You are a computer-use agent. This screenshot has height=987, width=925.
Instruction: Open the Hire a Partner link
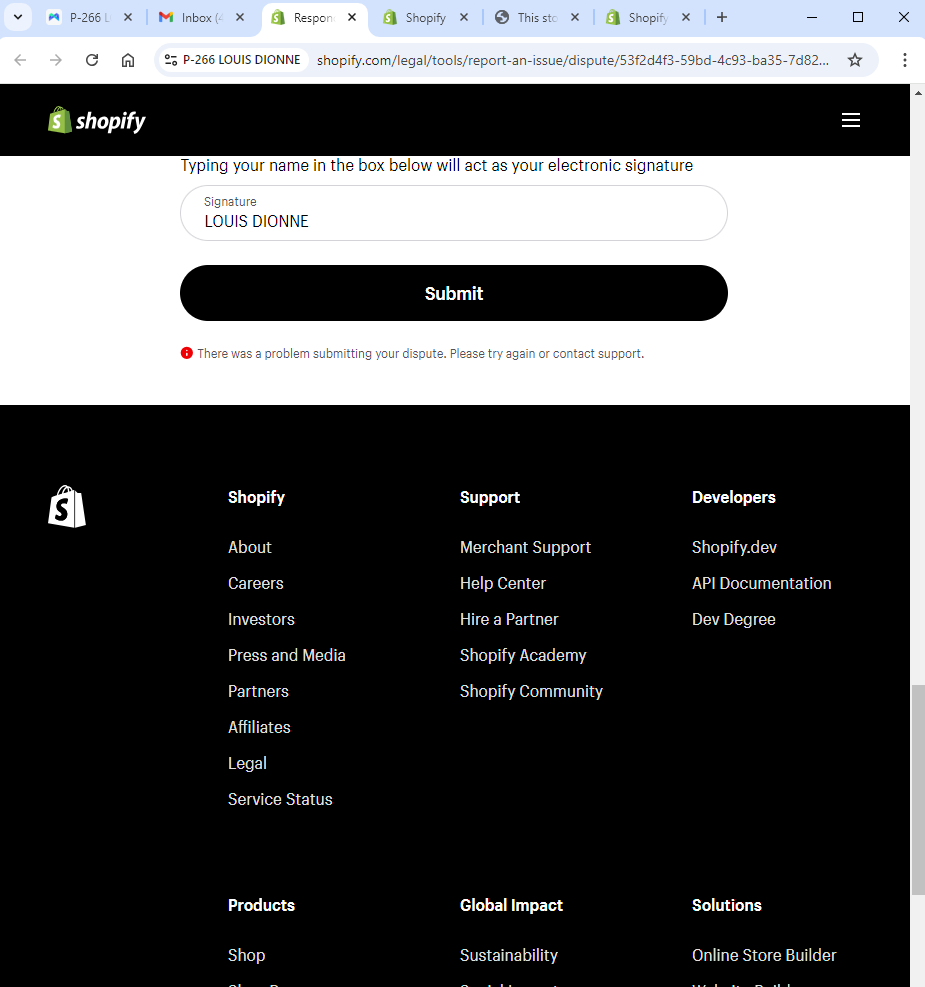tap(509, 619)
